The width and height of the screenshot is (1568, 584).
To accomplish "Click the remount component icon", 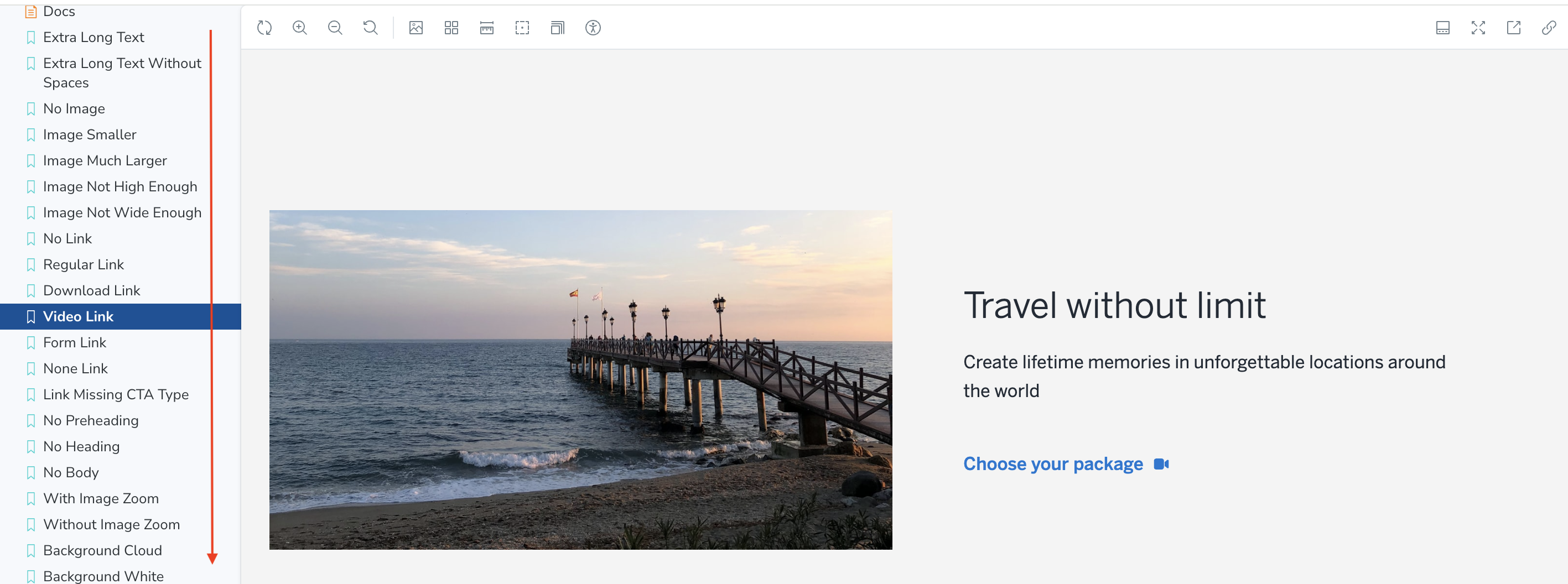I will click(264, 28).
